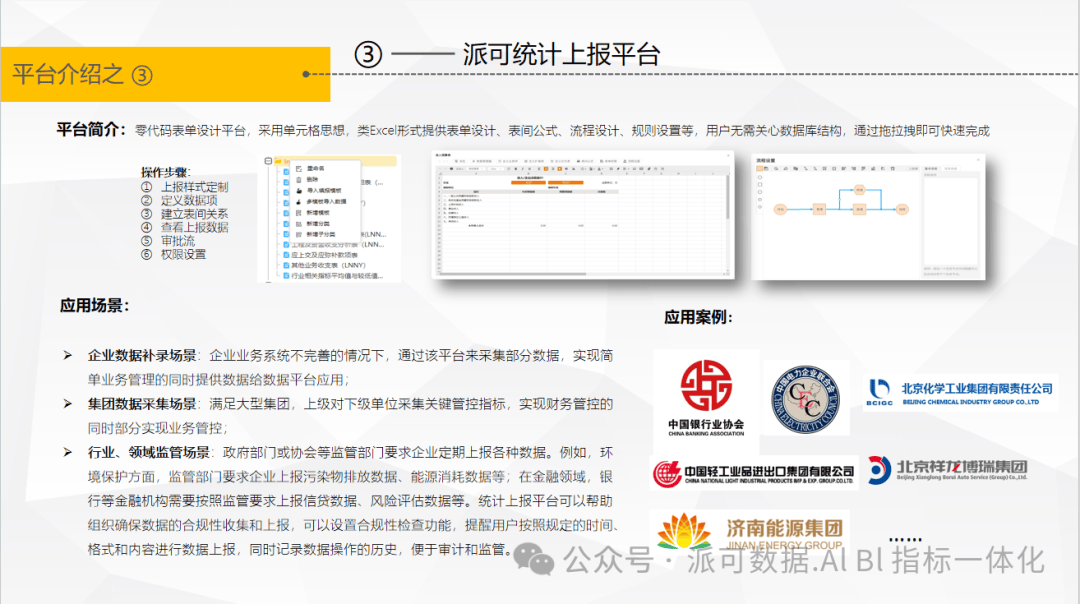The height and width of the screenshot is (604, 1080).
Task: Click bullet 集团数据采集场景
Action: (142, 404)
